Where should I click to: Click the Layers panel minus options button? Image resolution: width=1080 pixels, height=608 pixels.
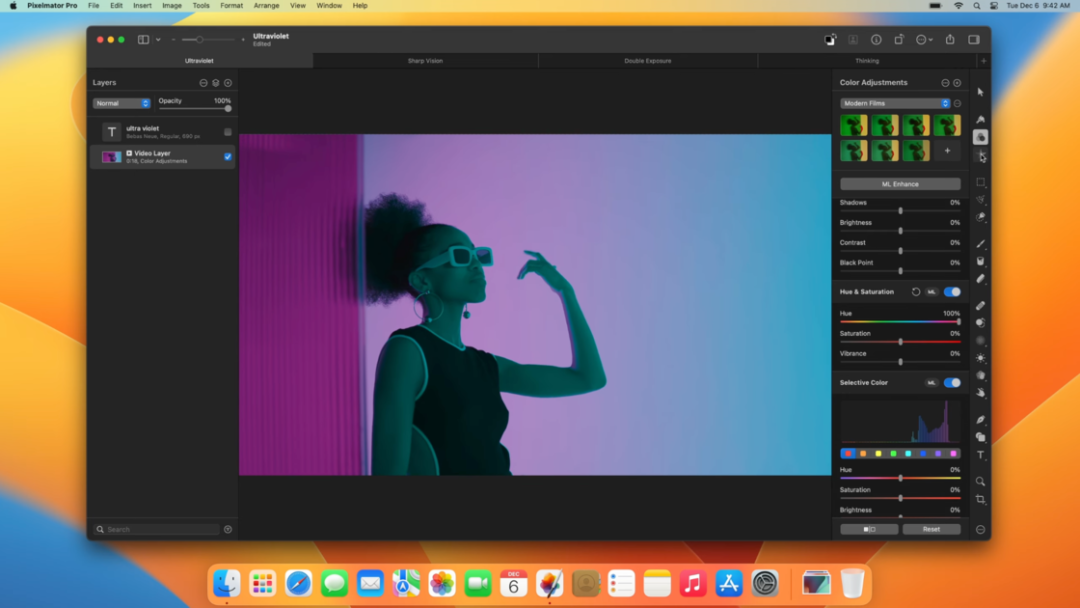pyautogui.click(x=203, y=83)
